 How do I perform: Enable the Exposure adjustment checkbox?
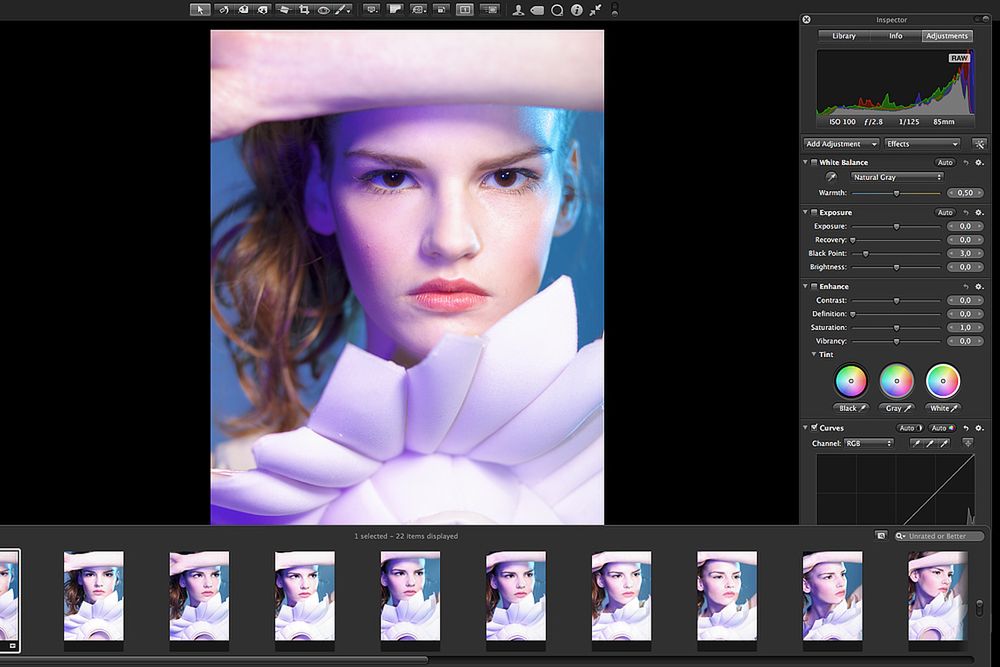pos(814,212)
